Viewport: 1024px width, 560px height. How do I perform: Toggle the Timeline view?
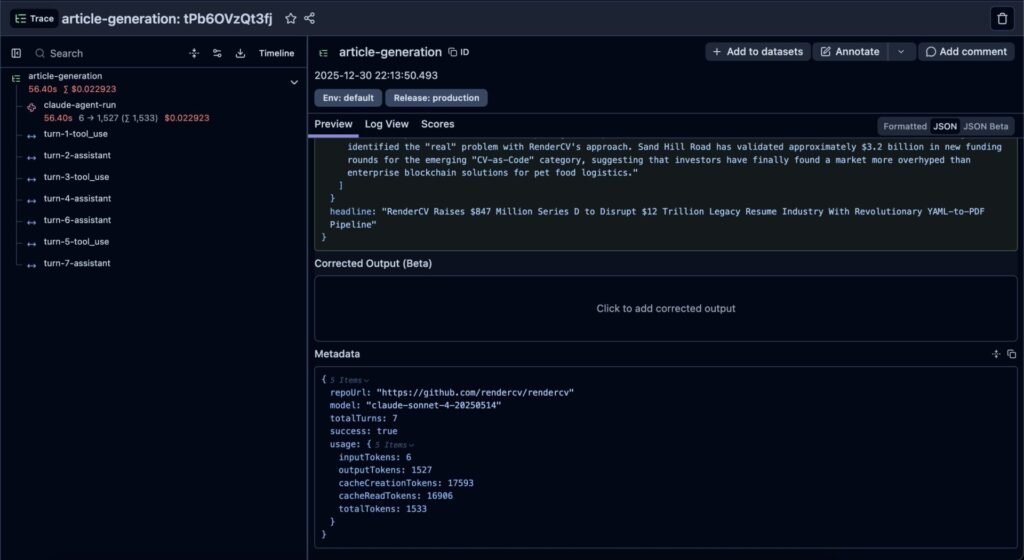277,53
